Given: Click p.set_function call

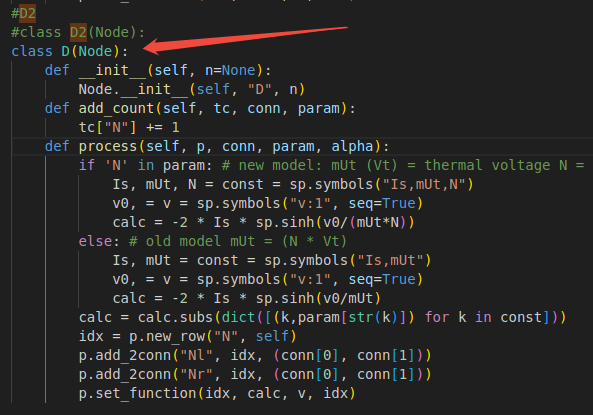Looking at the screenshot, I should (x=217, y=393).
